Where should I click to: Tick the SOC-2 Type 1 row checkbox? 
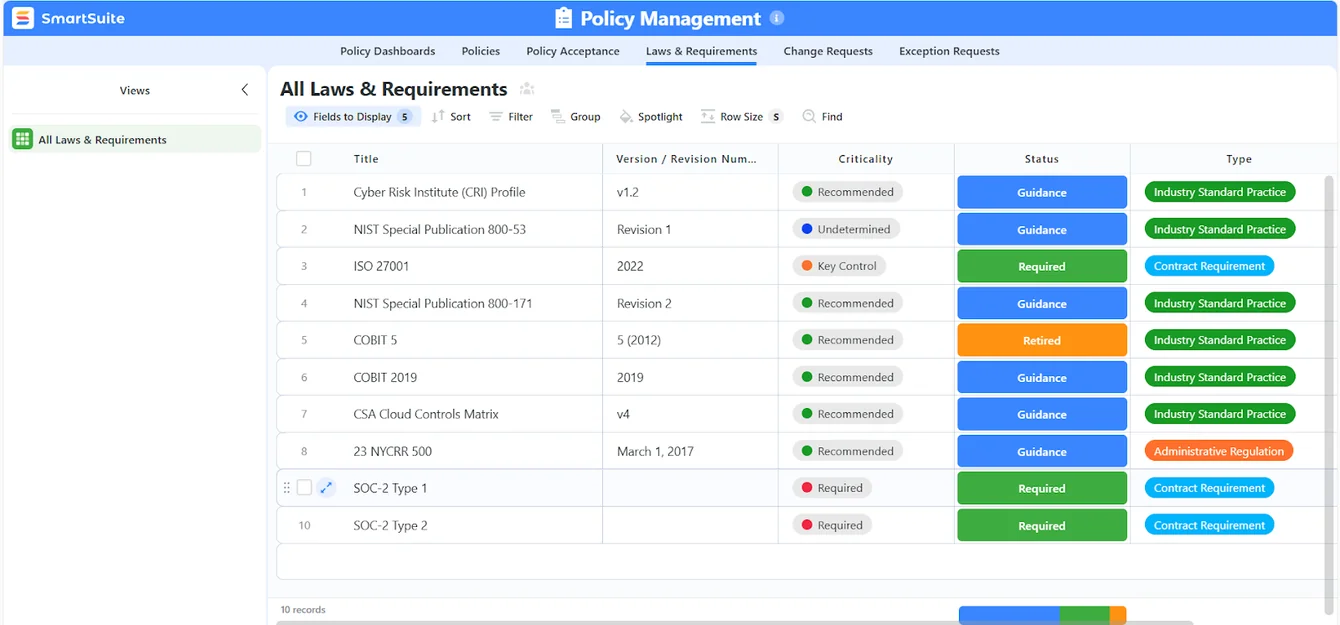click(304, 488)
